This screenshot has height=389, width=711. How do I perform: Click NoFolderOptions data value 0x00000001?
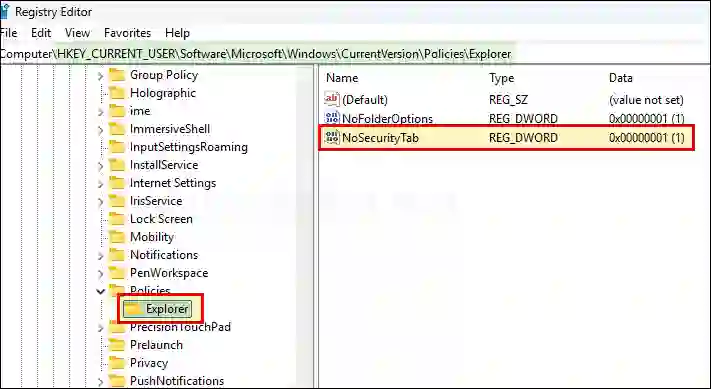pyautogui.click(x=647, y=119)
